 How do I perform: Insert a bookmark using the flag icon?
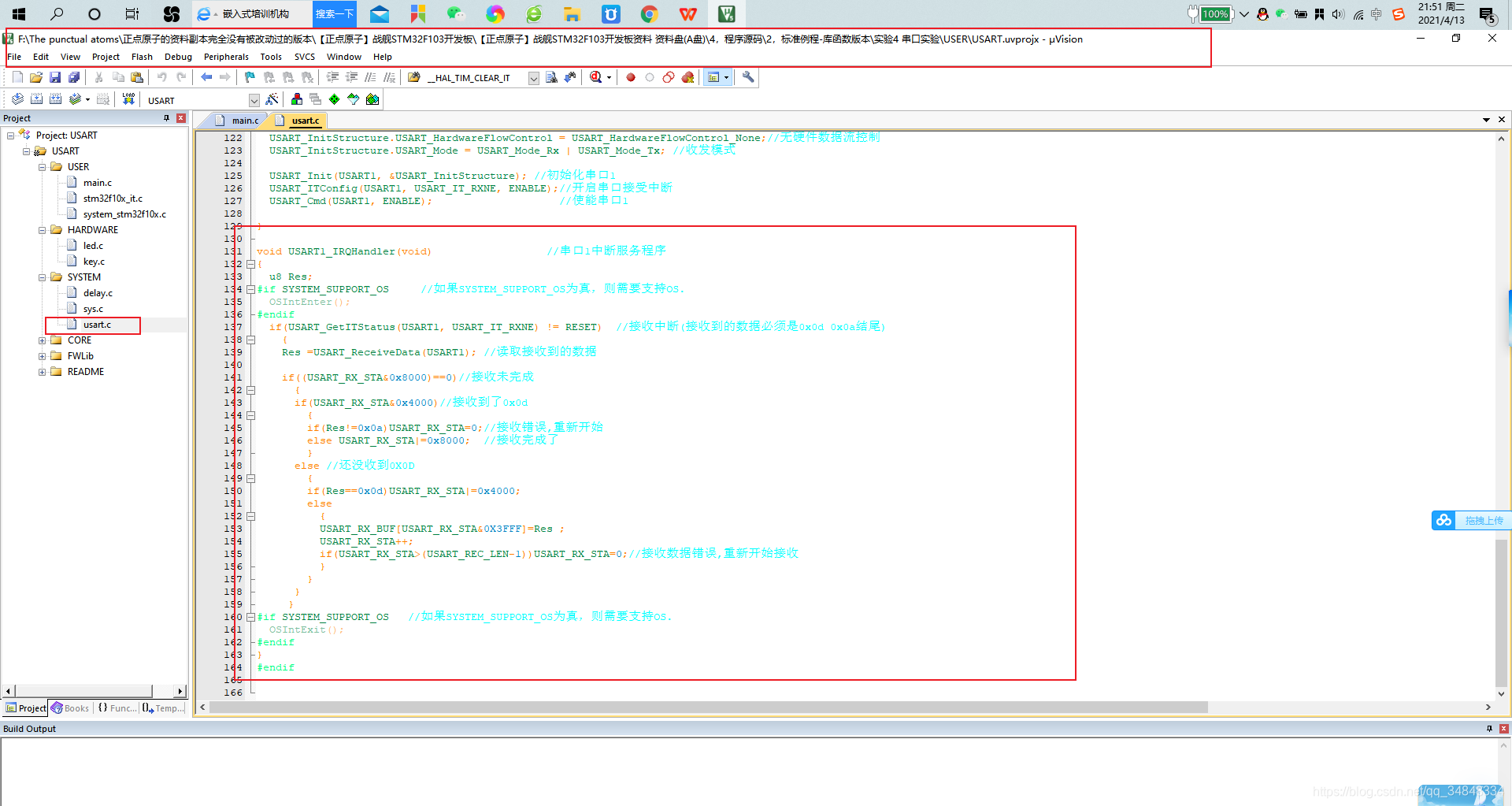(x=250, y=77)
